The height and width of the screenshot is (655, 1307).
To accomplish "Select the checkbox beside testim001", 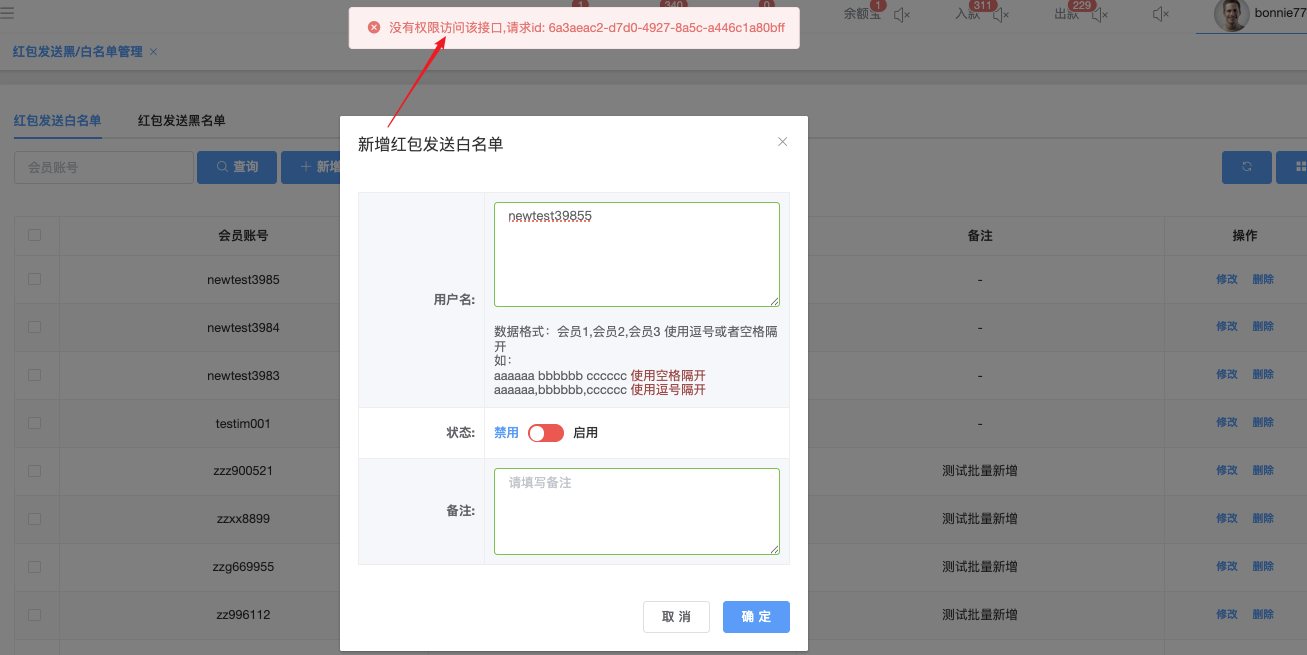I will tap(35, 423).
